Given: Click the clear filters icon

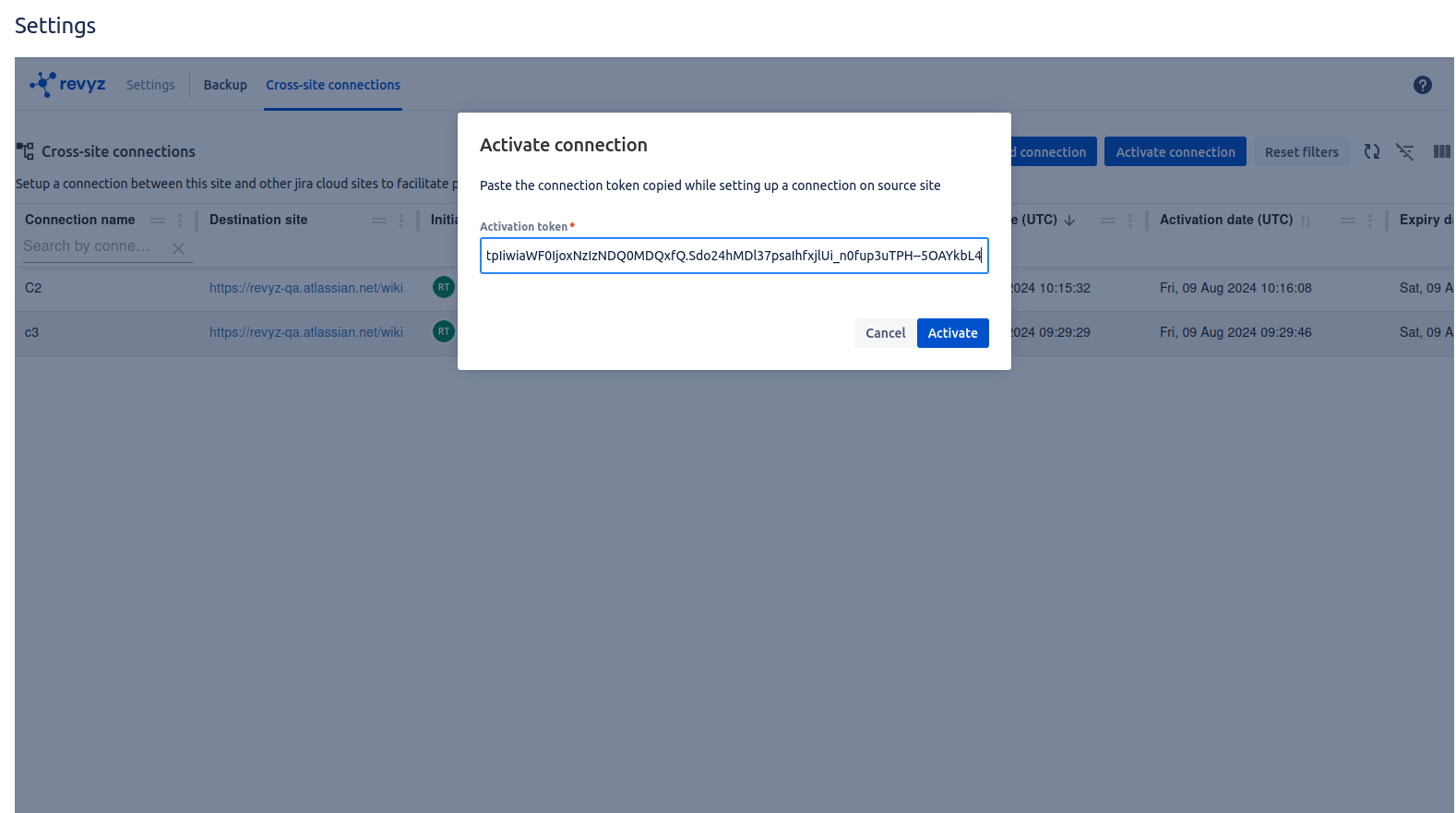Looking at the screenshot, I should [x=1404, y=151].
